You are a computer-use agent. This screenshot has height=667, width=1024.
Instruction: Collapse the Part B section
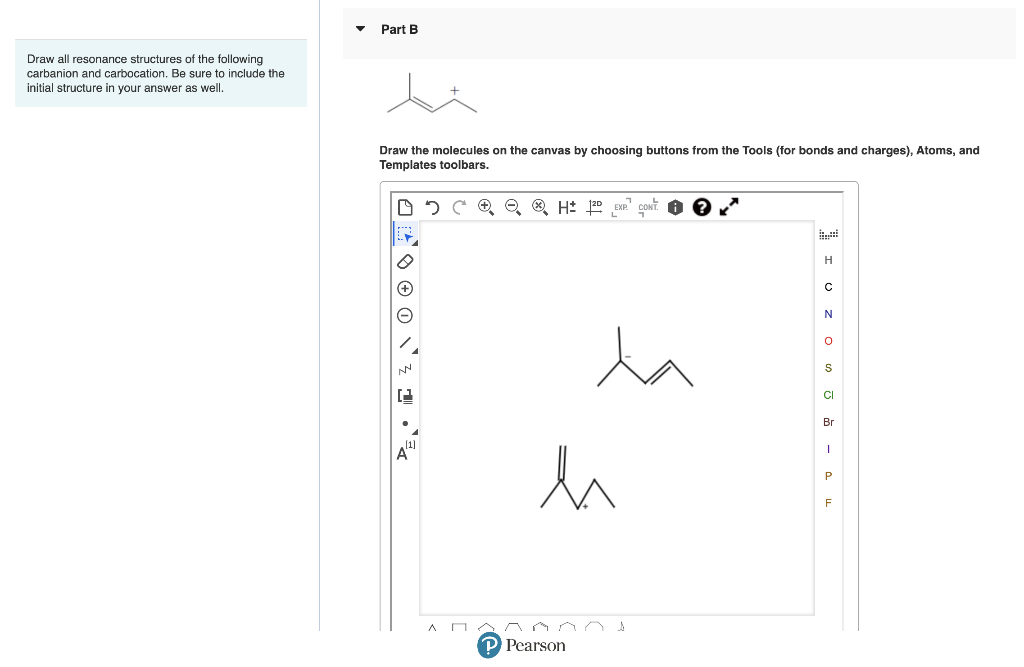pos(360,30)
